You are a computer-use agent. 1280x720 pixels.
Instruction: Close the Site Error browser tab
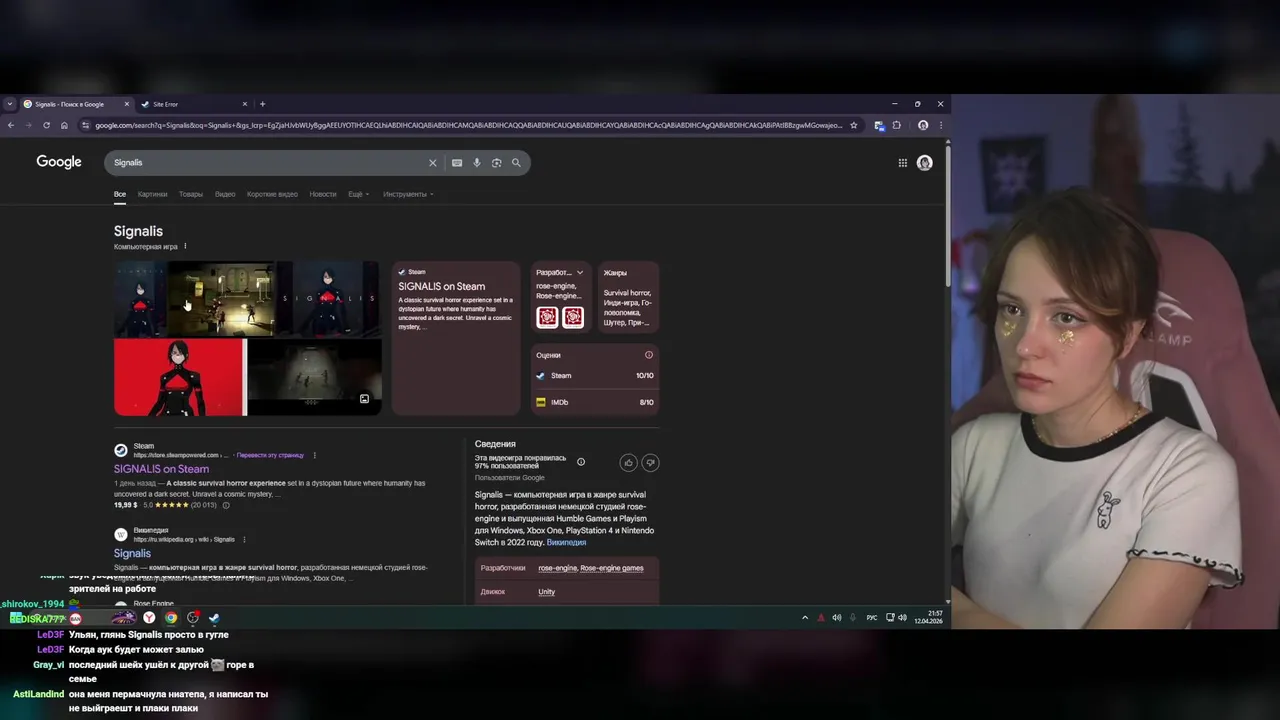pyautogui.click(x=244, y=104)
